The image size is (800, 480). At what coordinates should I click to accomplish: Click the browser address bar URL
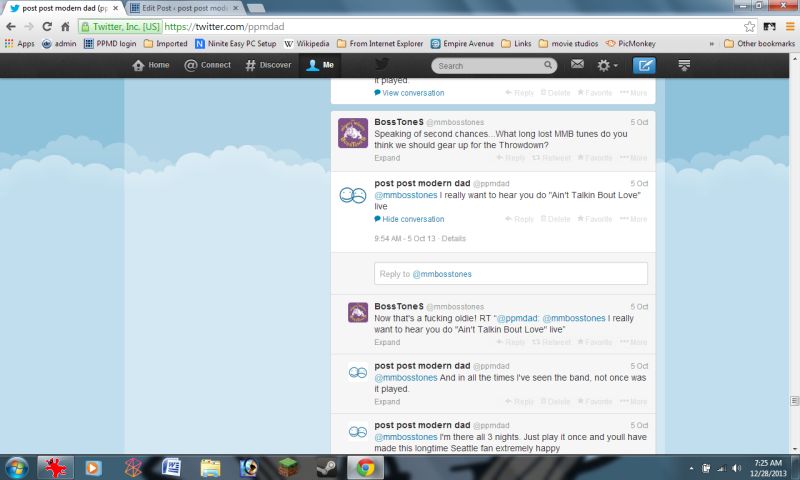[224, 27]
